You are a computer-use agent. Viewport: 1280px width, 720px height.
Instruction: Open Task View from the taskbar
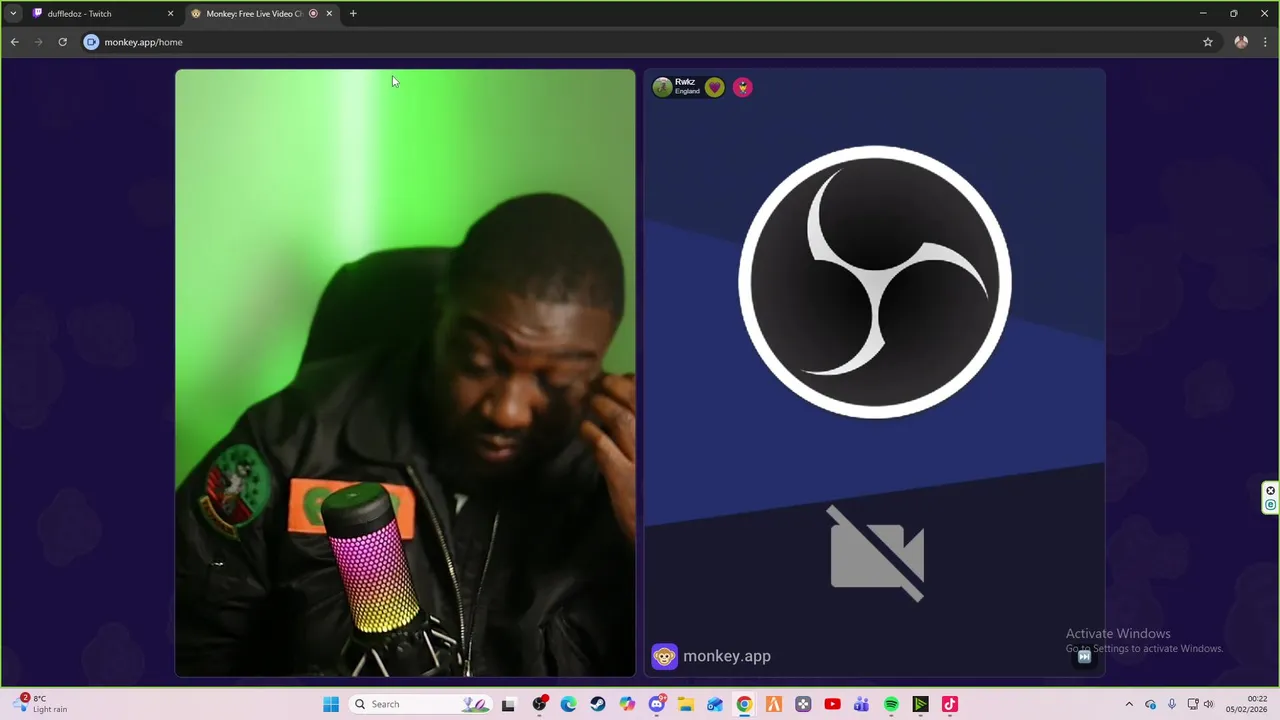[508, 704]
